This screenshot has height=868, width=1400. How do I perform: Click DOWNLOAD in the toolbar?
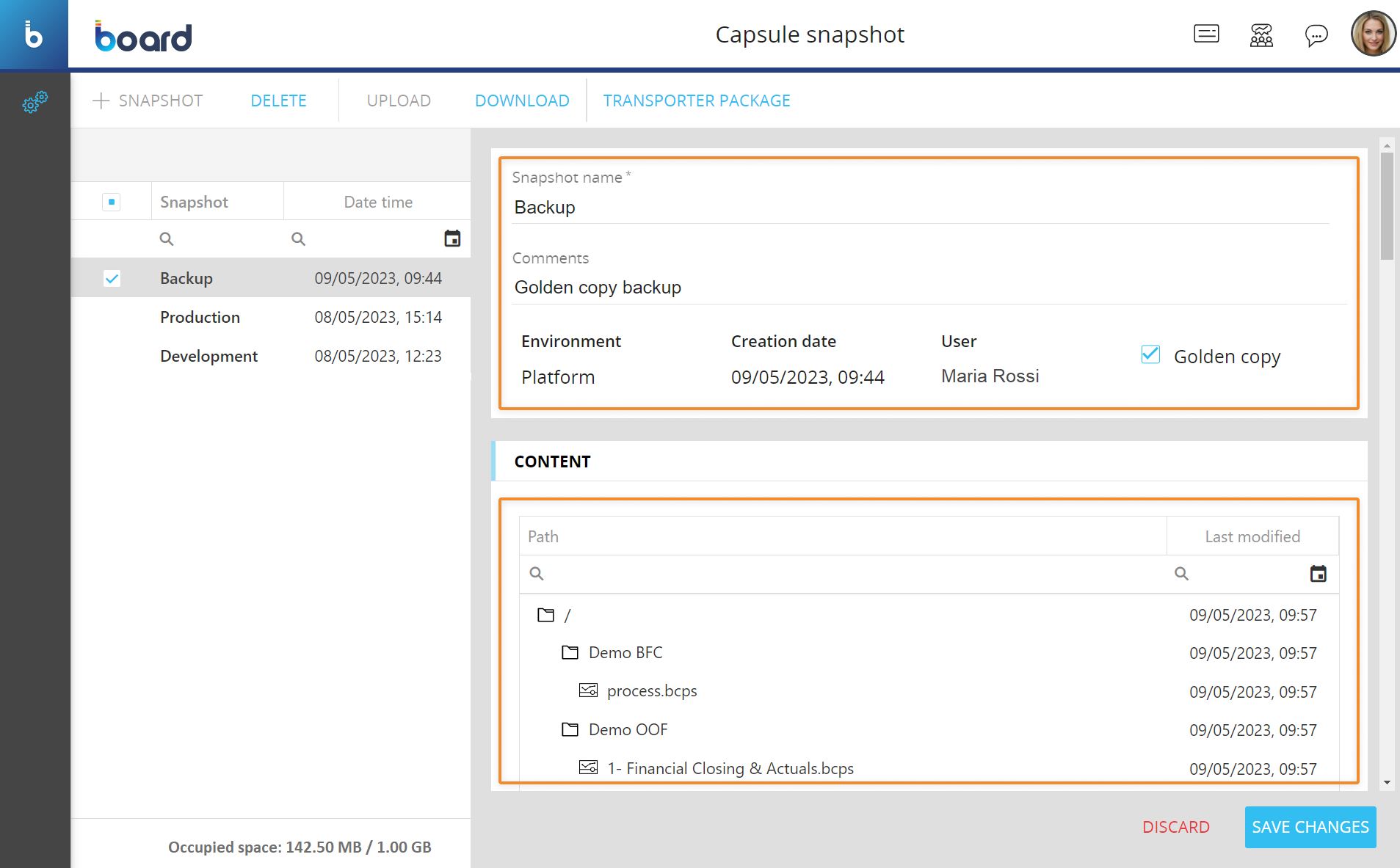coord(522,101)
